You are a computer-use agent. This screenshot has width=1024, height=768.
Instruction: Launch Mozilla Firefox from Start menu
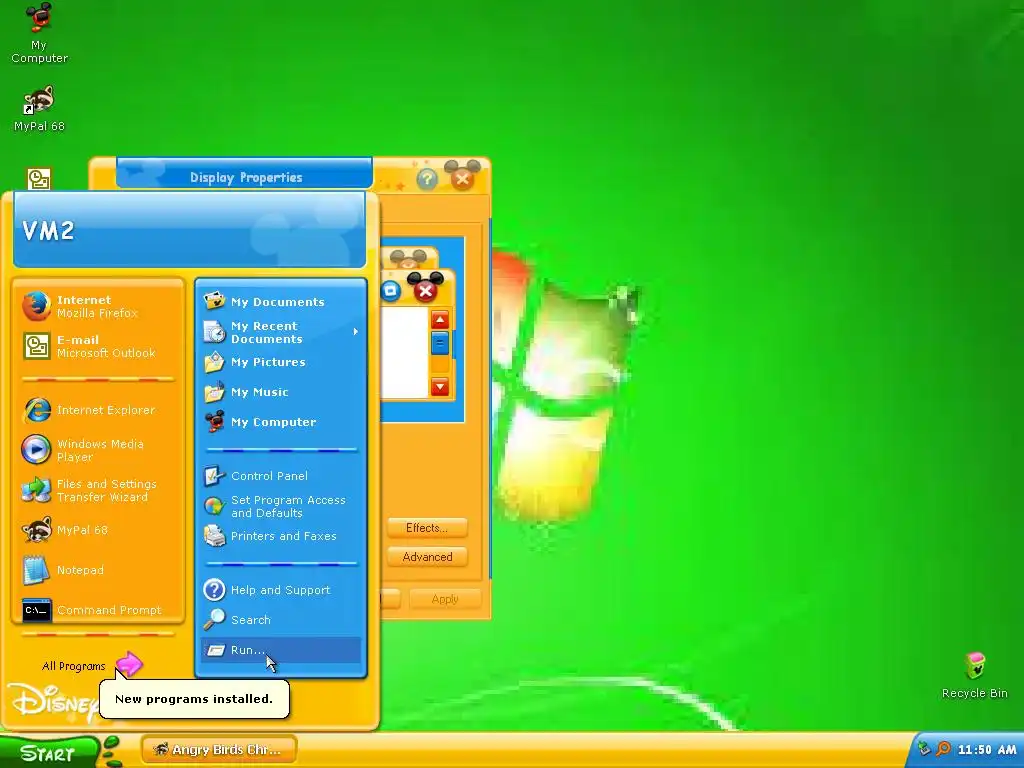[98, 306]
